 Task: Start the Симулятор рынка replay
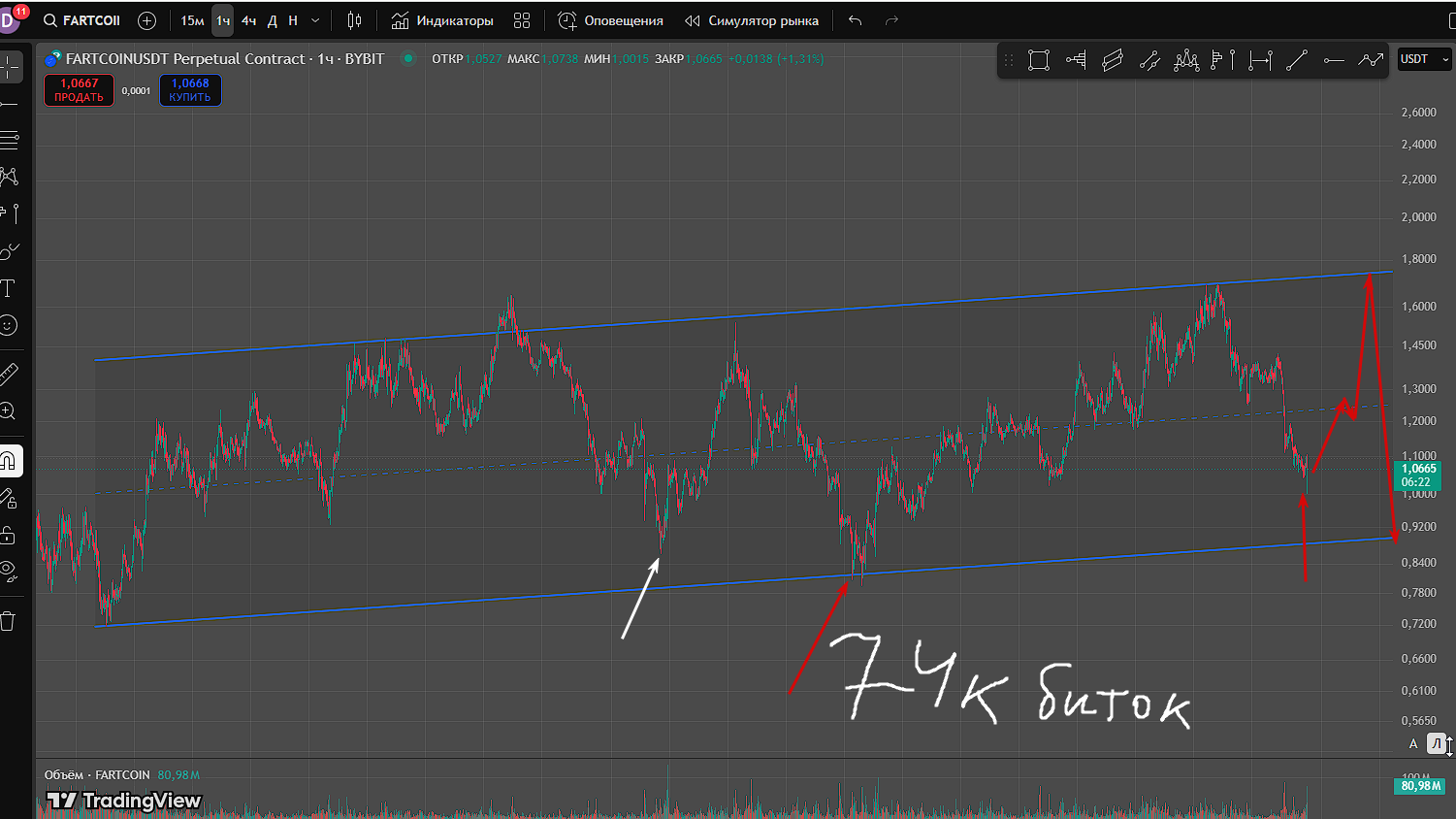click(x=752, y=20)
